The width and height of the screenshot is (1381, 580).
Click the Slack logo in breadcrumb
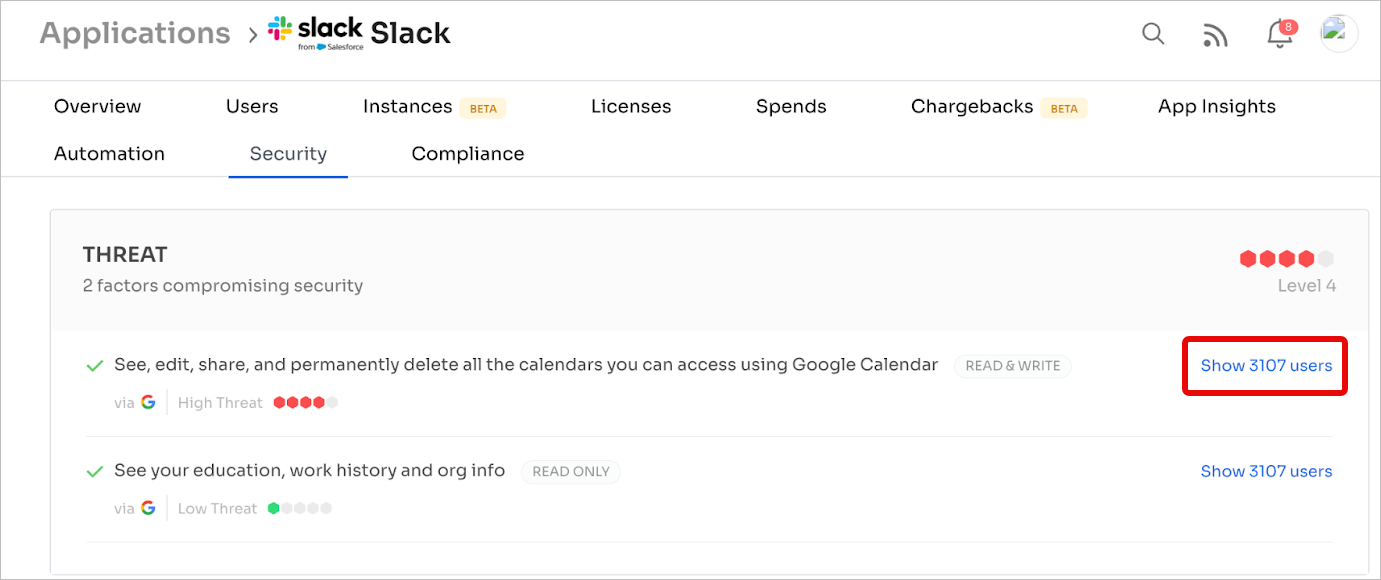point(315,33)
